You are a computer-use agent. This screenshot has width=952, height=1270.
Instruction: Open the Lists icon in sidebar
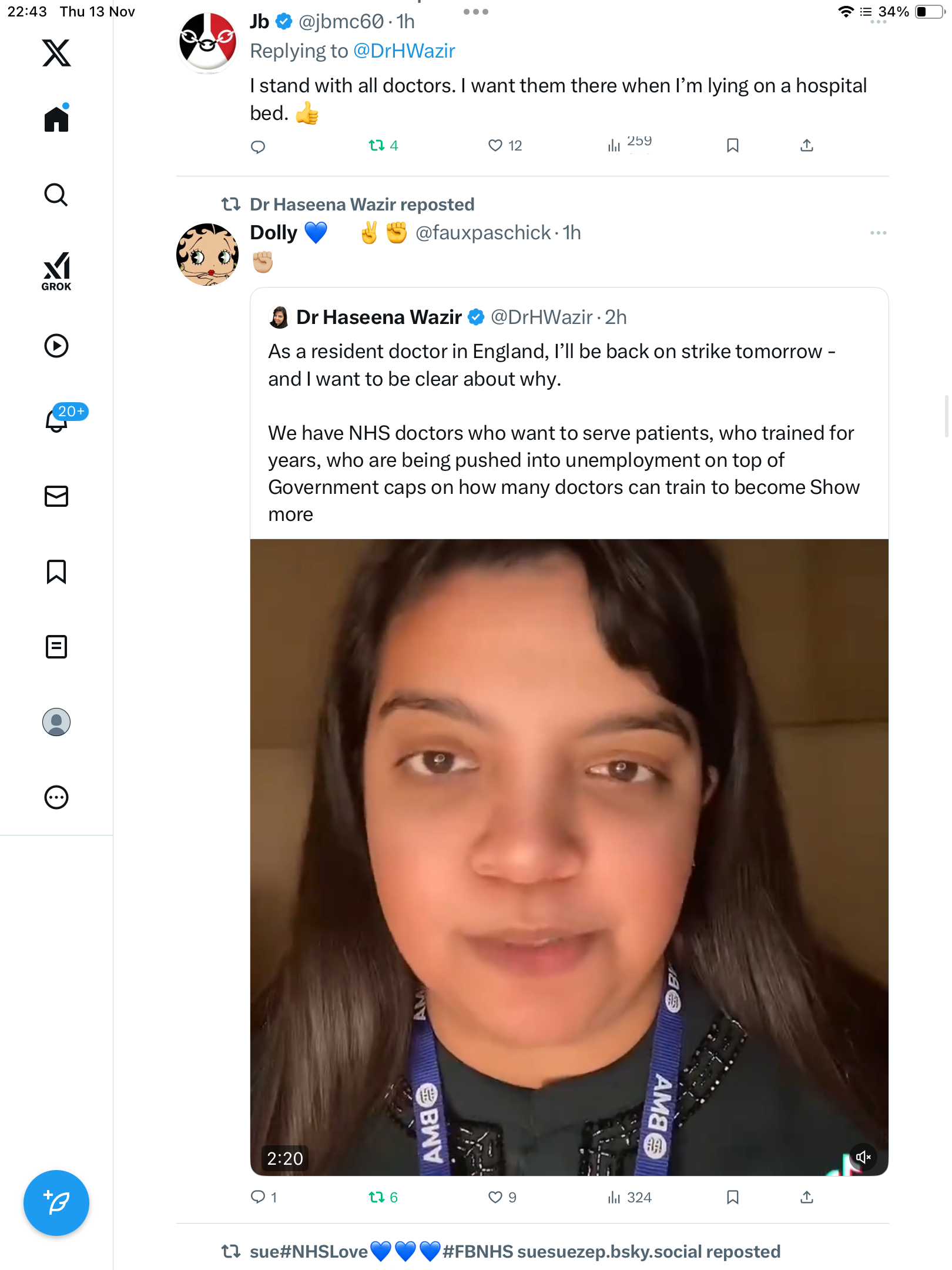56,647
